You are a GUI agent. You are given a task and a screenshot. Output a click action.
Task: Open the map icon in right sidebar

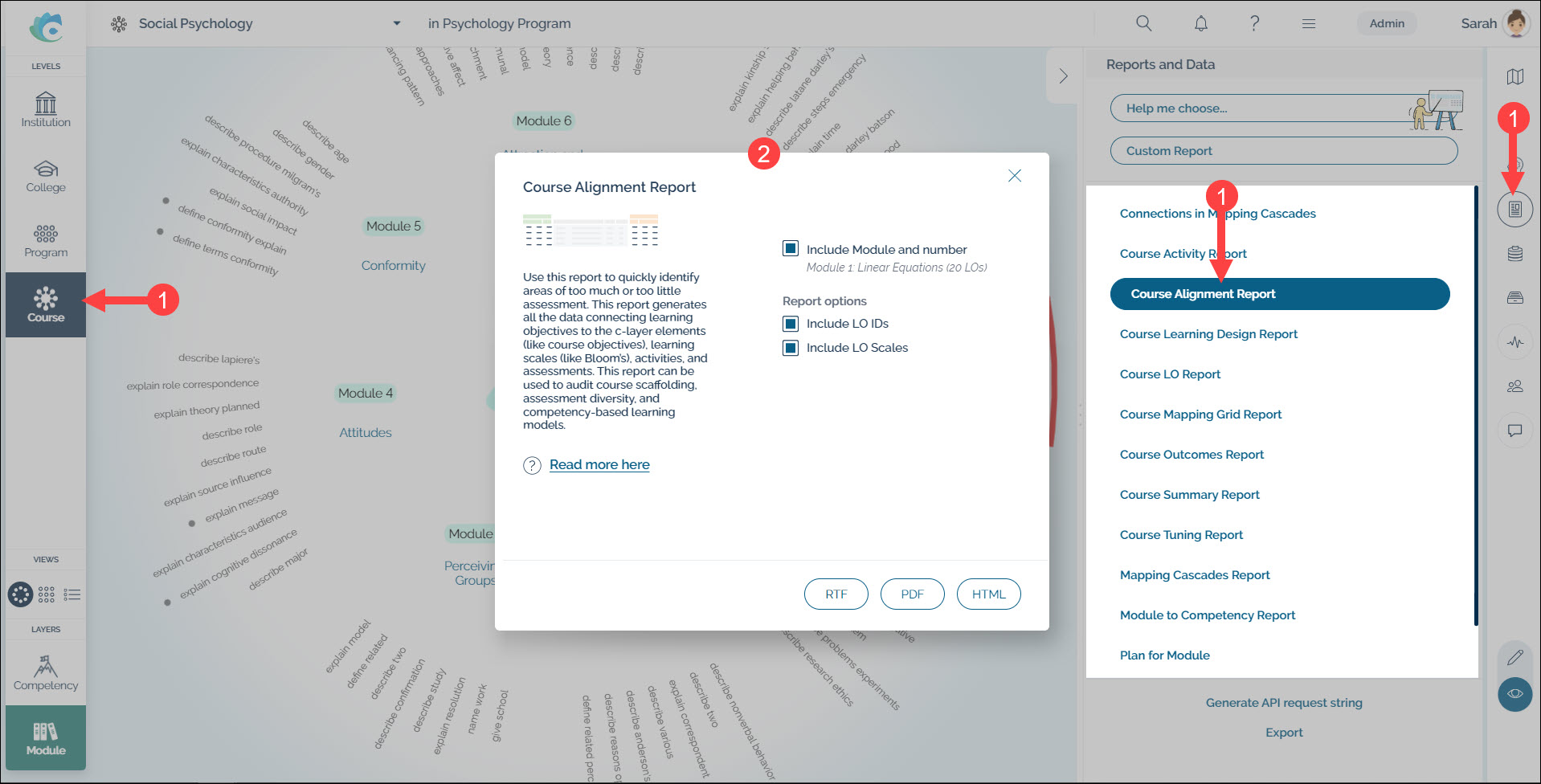[x=1514, y=77]
